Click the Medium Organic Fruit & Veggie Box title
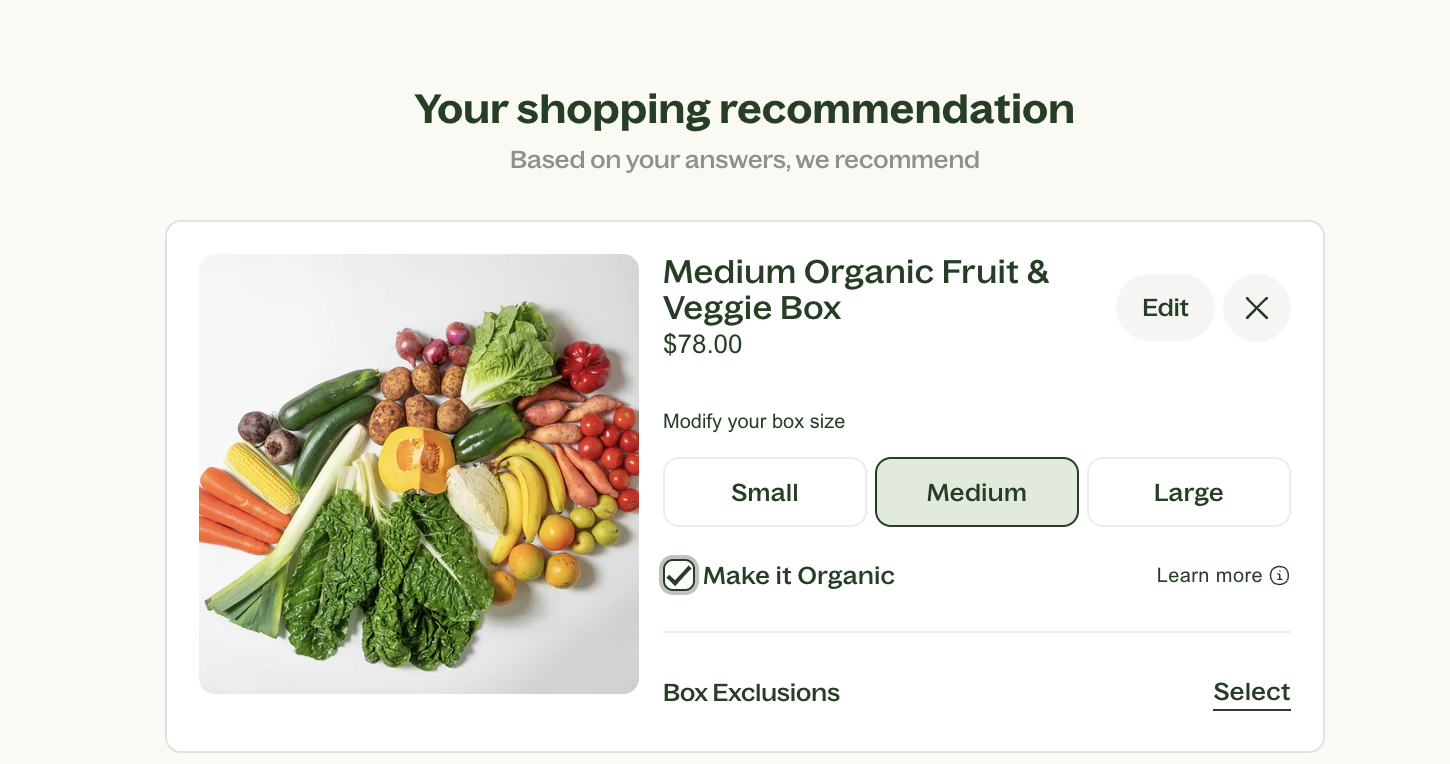Image resolution: width=1450 pixels, height=764 pixels. click(855, 289)
